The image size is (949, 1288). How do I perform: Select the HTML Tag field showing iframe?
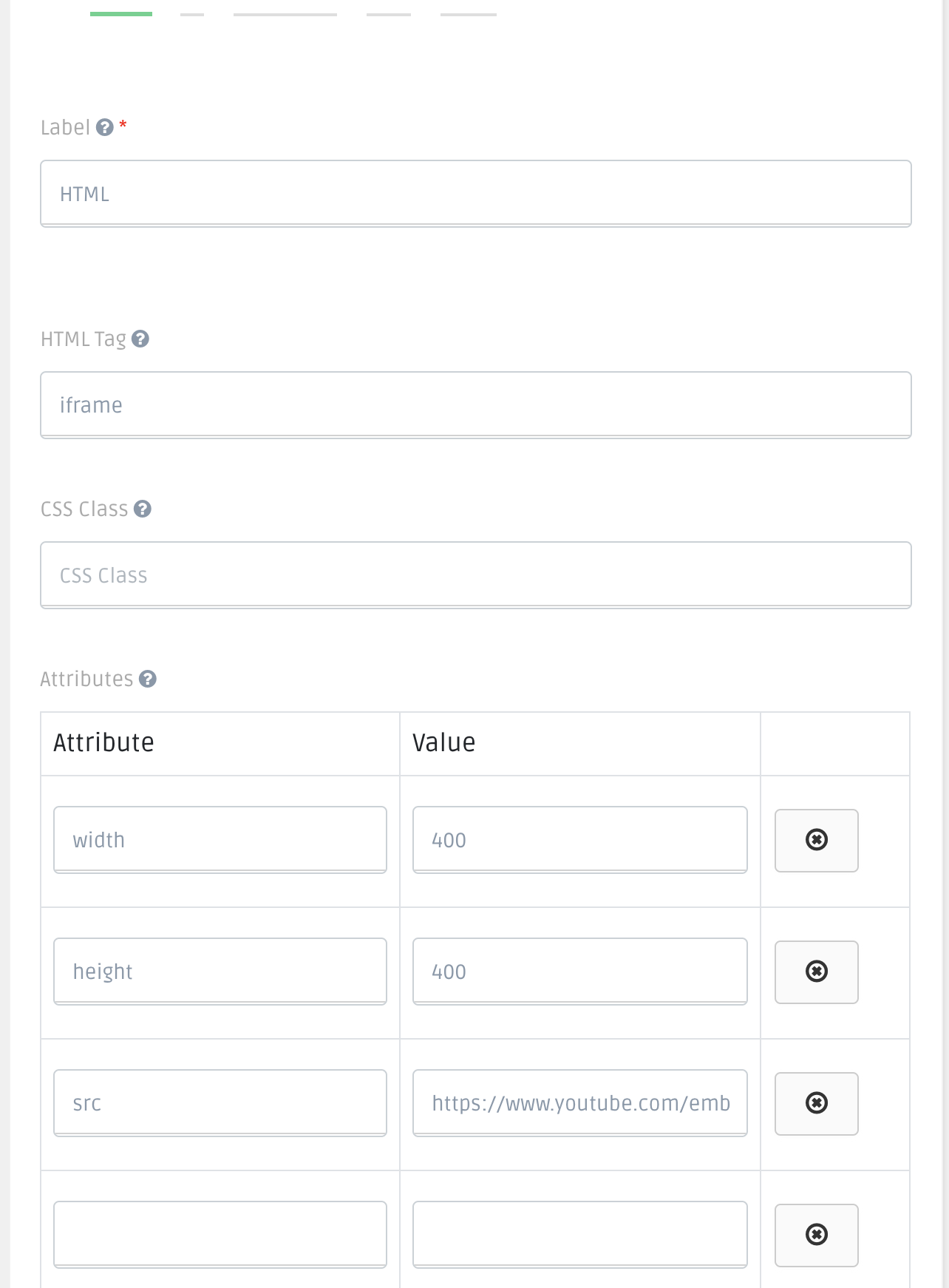[x=475, y=404]
